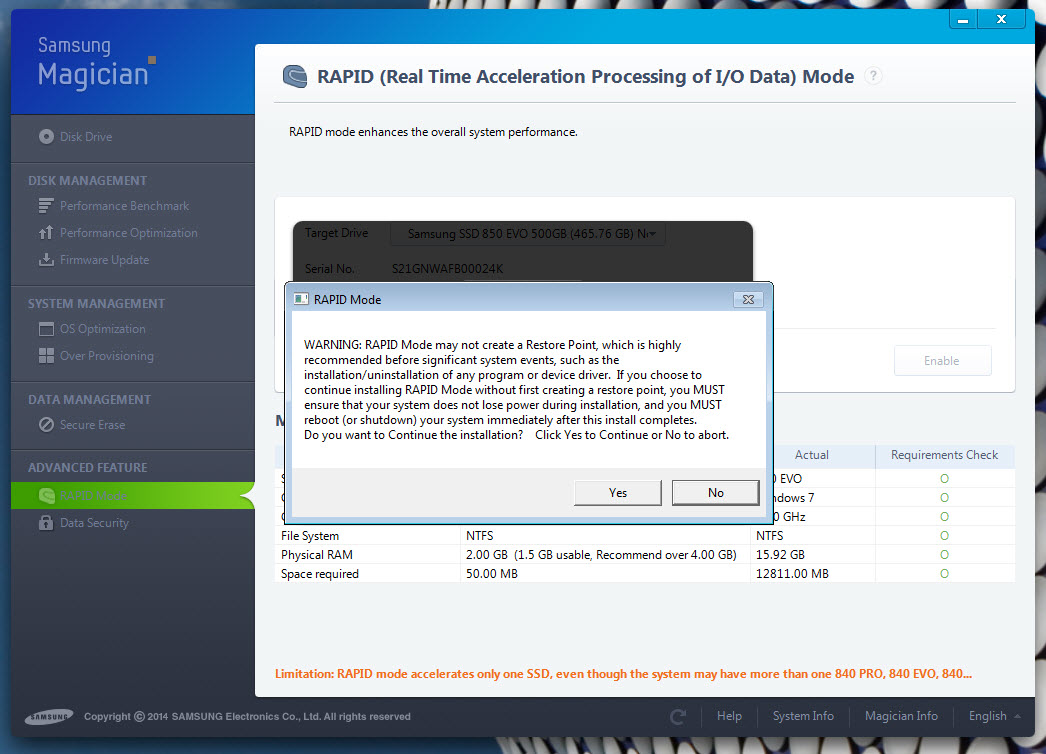Viewport: 1046px width, 754px height.
Task: Close the Samsung Magician window
Action: coord(1001,19)
